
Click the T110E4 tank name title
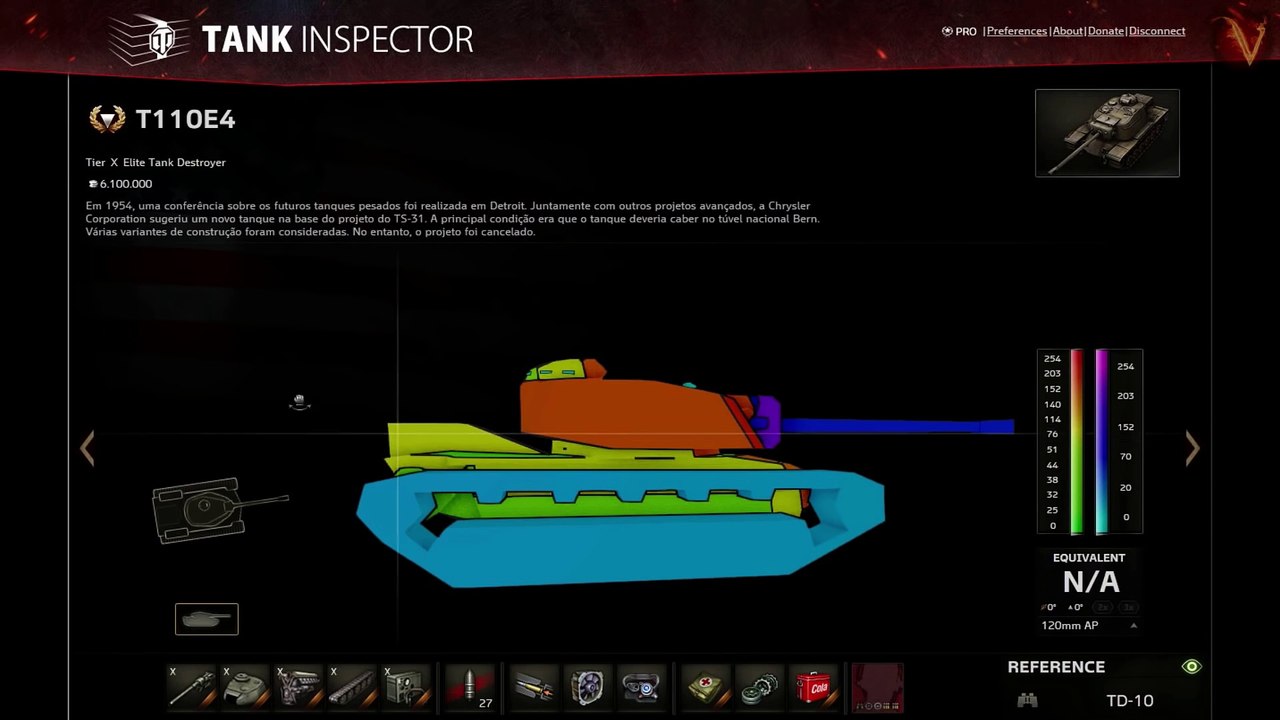[x=186, y=120]
